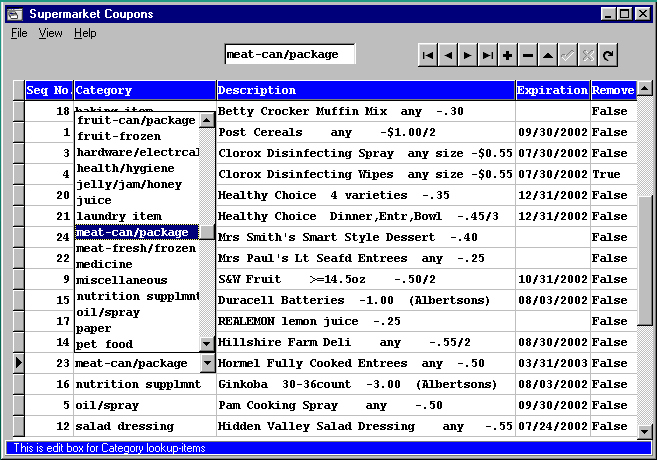Select pet food in the category list
This screenshot has width=657, height=460.
[x=137, y=344]
